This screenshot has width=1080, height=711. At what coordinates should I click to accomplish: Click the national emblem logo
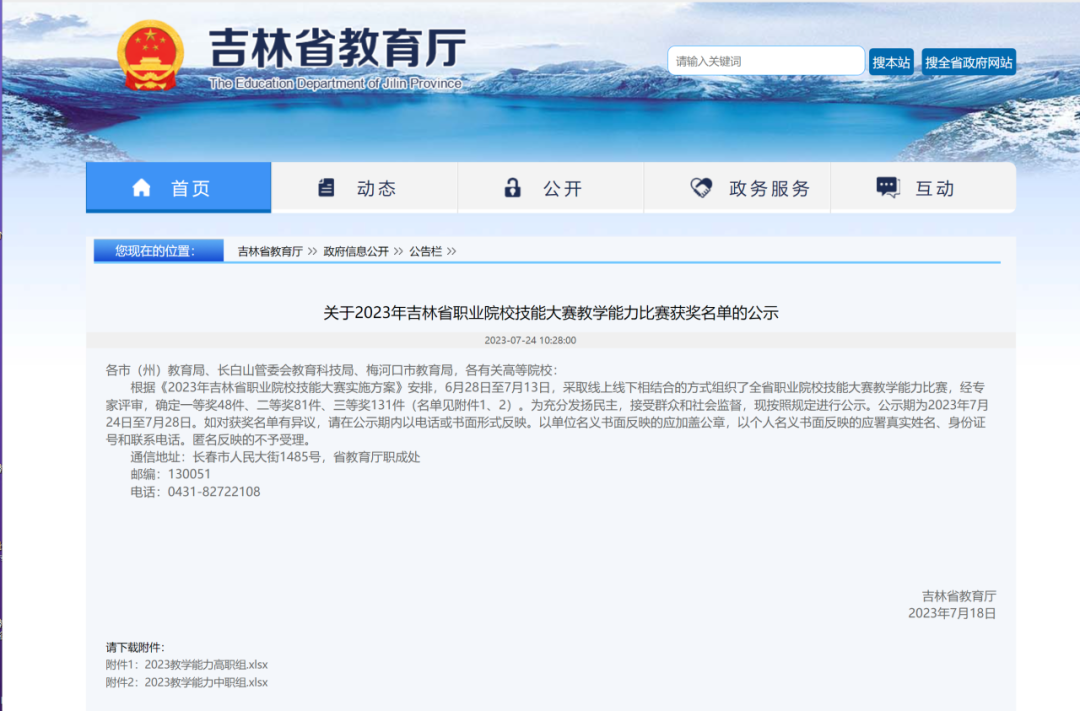150,55
